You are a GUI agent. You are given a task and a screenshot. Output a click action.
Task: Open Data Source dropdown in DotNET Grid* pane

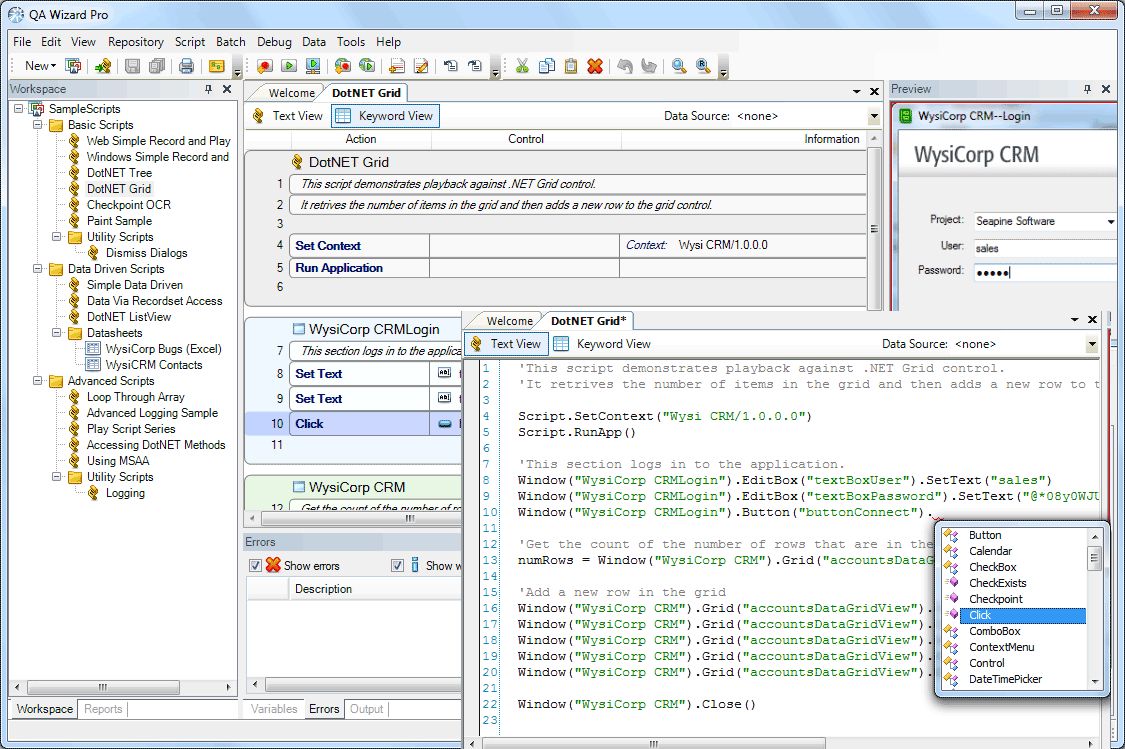[x=1091, y=344]
